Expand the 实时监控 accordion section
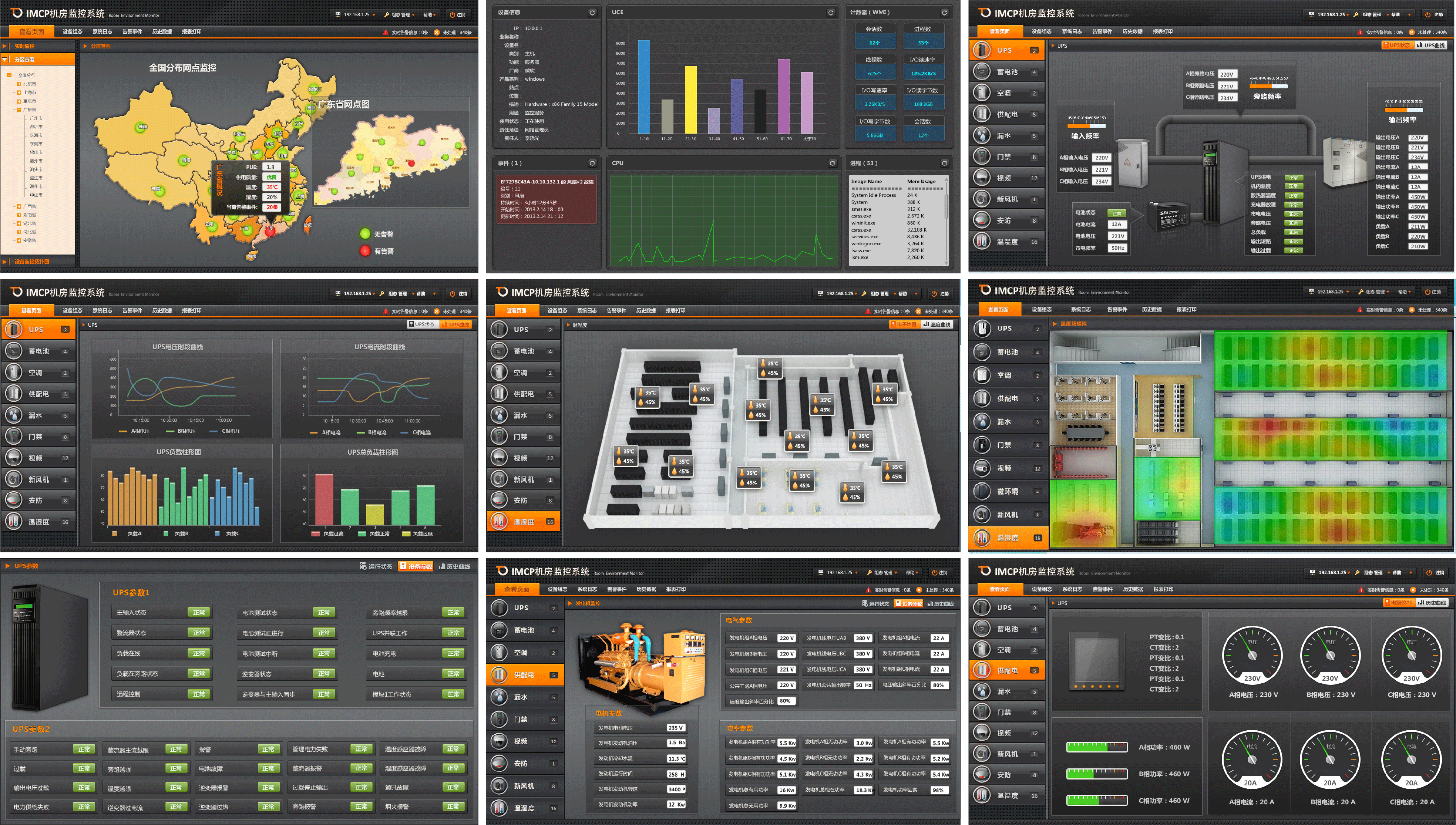This screenshot has height=825, width=1456. pos(24,47)
